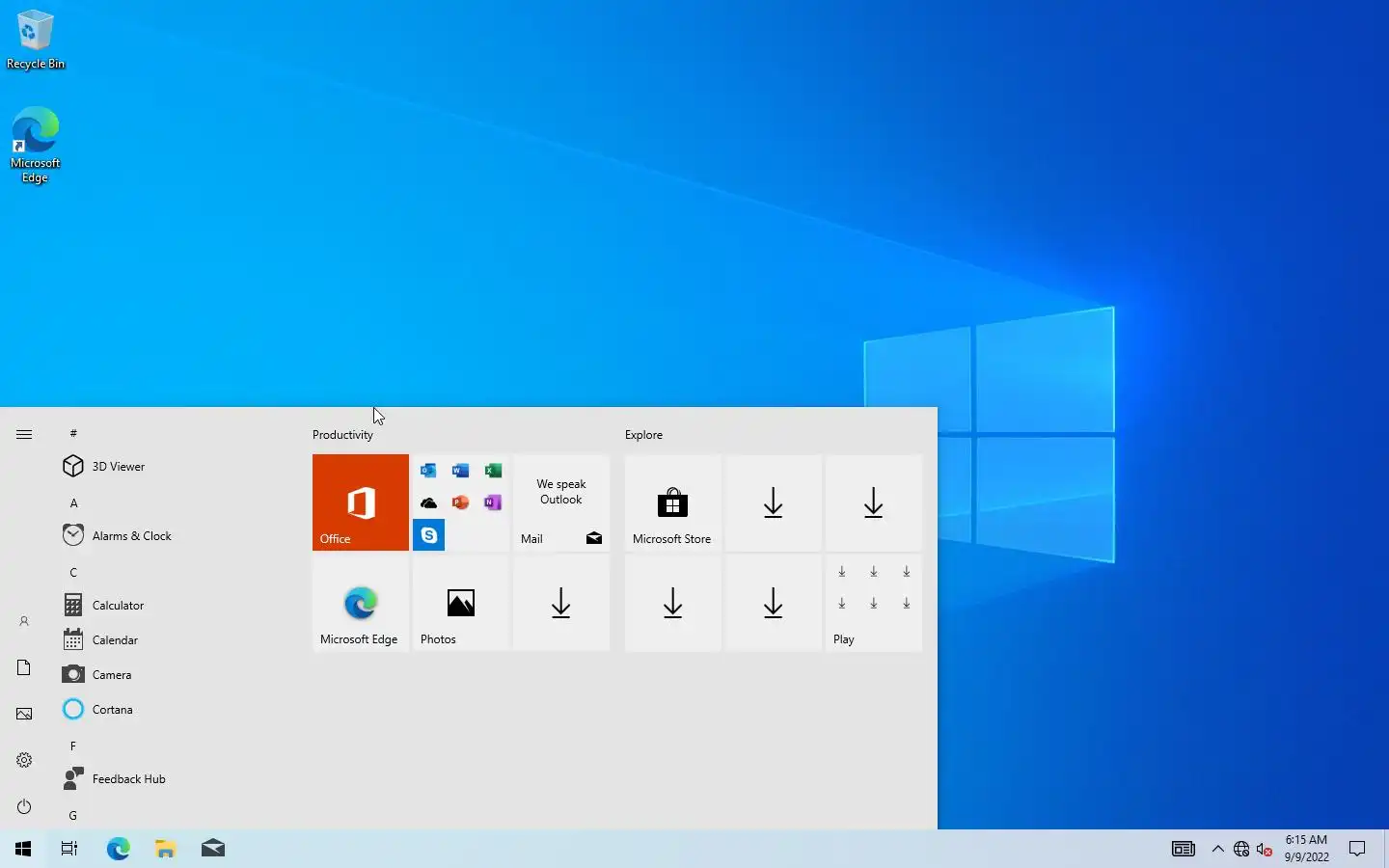Open Calculator from the app list
1389x868 pixels.
pos(174,606)
